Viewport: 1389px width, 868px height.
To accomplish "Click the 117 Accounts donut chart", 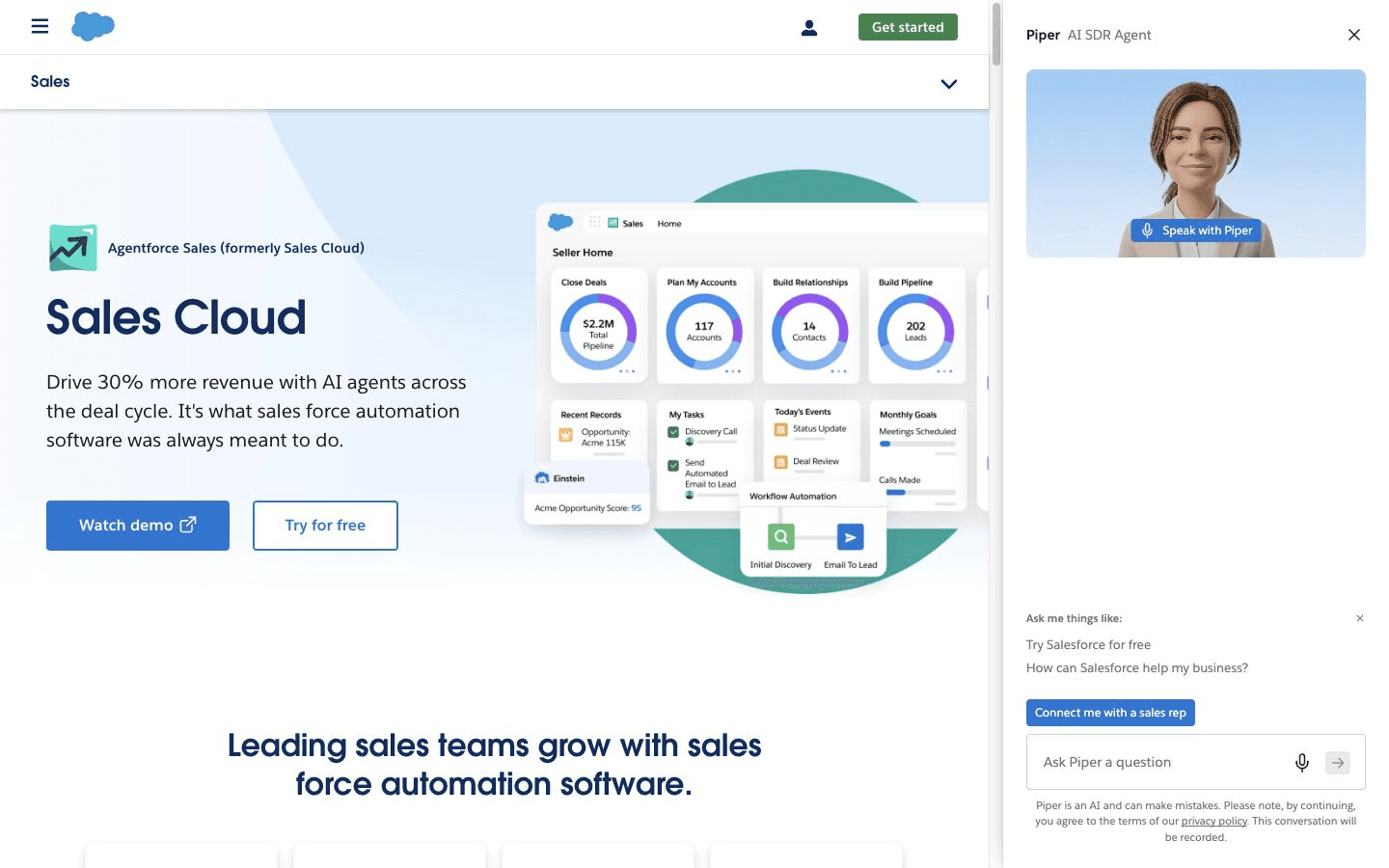I will [x=704, y=332].
